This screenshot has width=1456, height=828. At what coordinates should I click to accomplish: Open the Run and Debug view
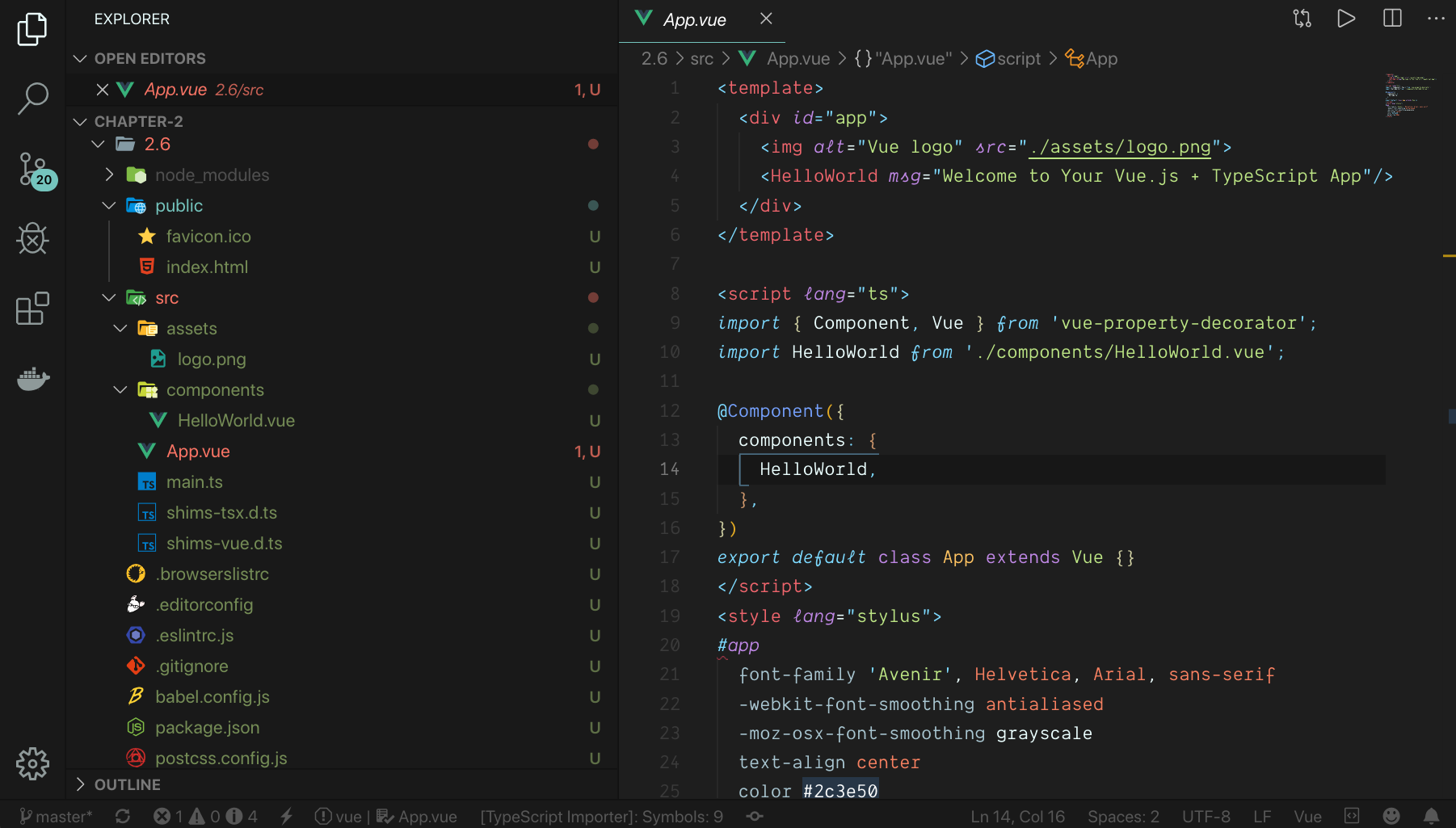pyautogui.click(x=32, y=238)
